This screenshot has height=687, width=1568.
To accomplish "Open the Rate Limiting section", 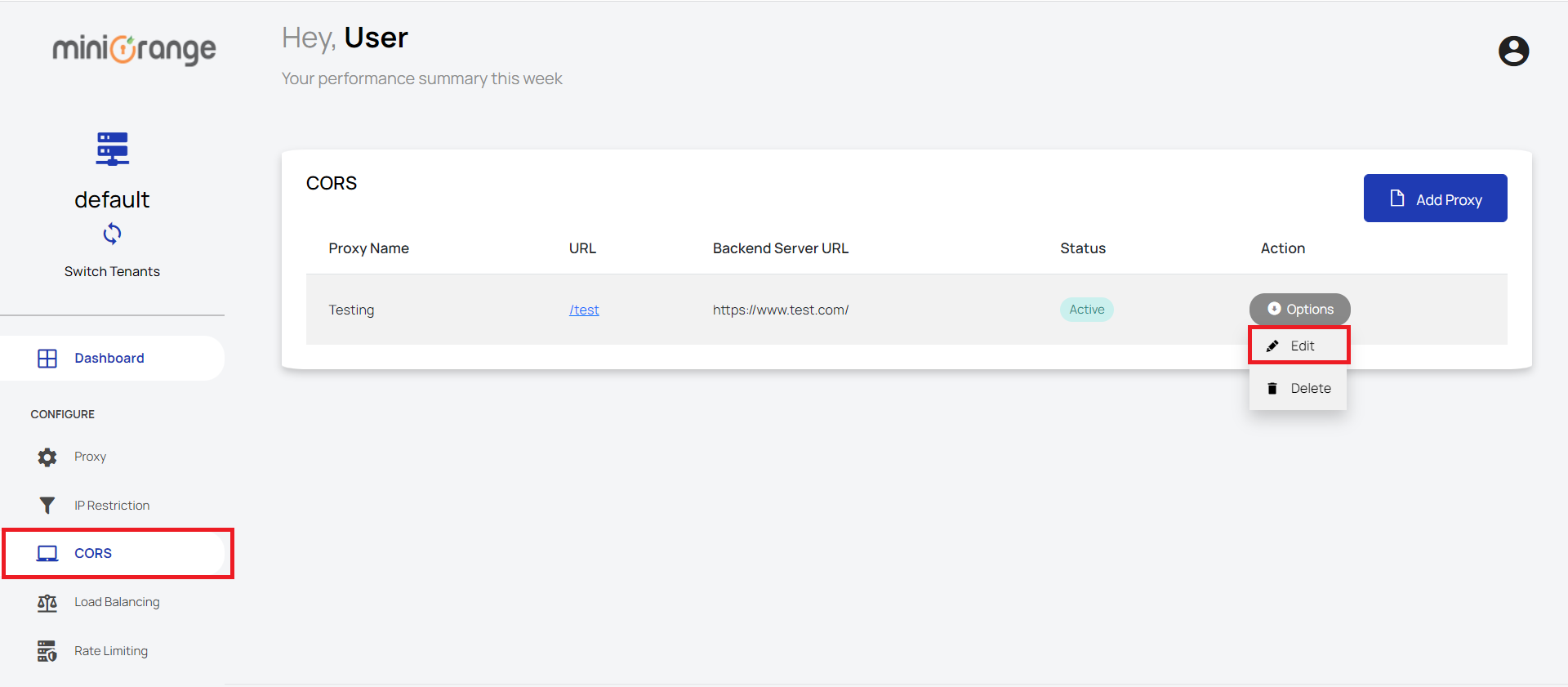I will pos(111,651).
